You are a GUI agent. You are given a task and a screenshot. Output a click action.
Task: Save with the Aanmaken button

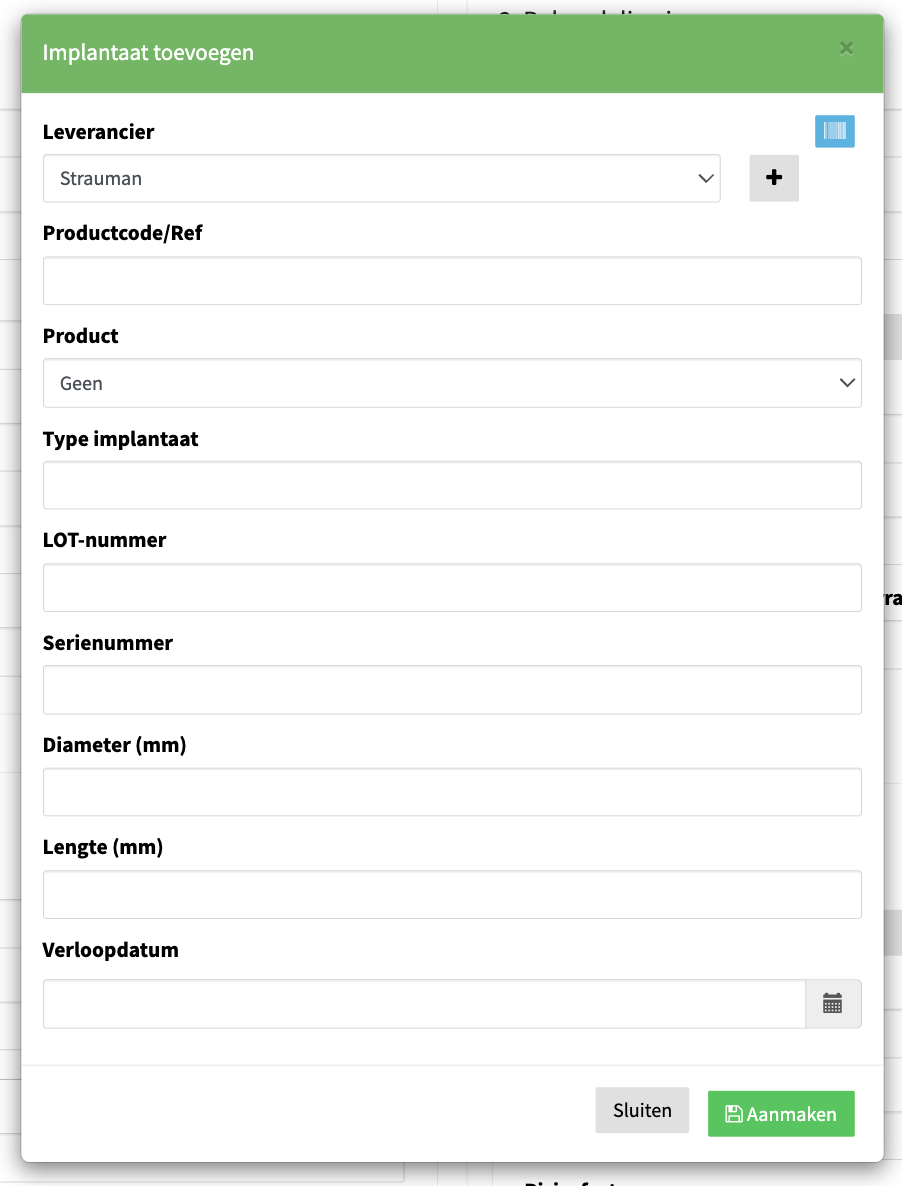point(781,1113)
